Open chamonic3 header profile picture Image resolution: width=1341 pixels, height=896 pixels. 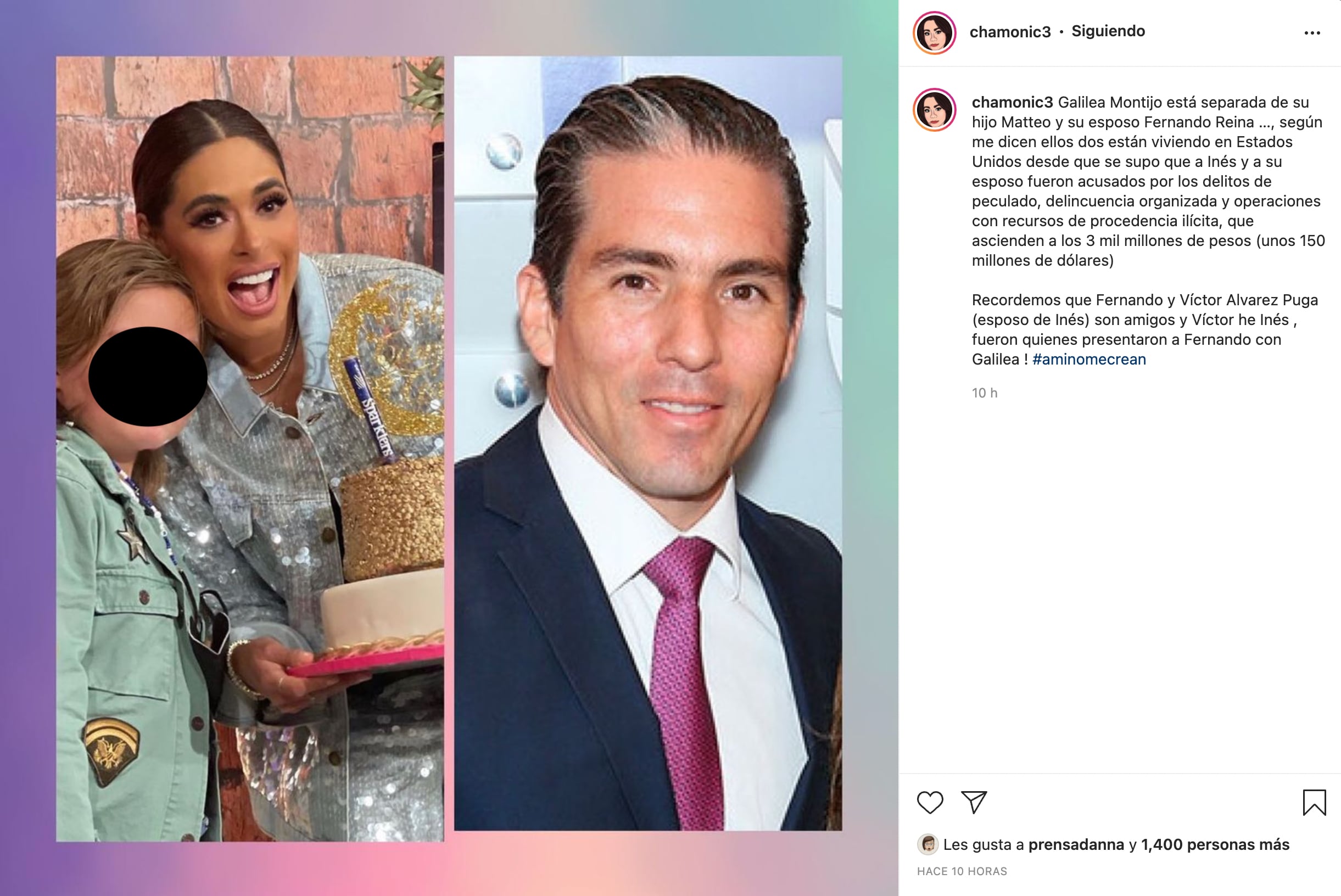935,32
